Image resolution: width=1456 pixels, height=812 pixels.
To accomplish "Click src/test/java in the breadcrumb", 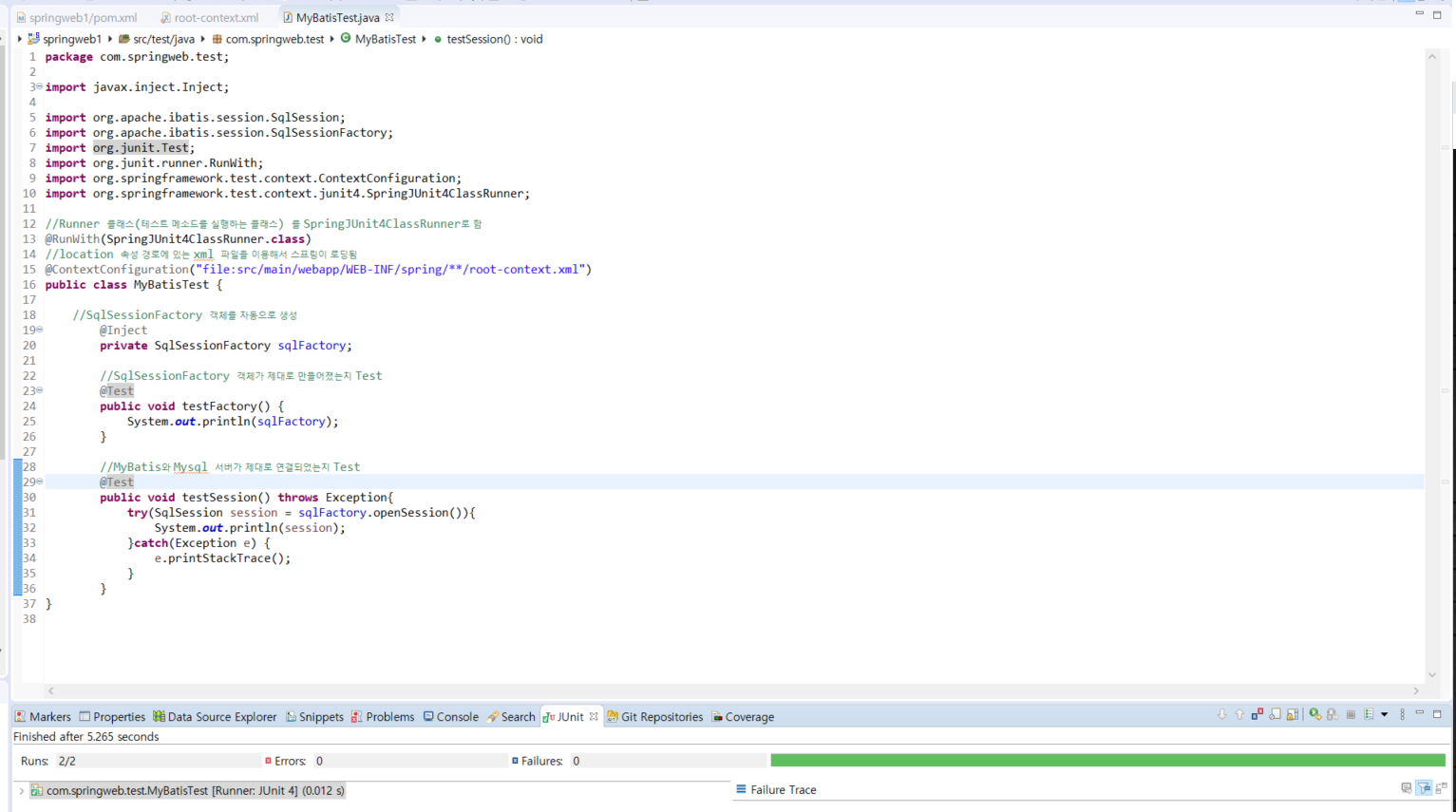I will click(x=157, y=39).
